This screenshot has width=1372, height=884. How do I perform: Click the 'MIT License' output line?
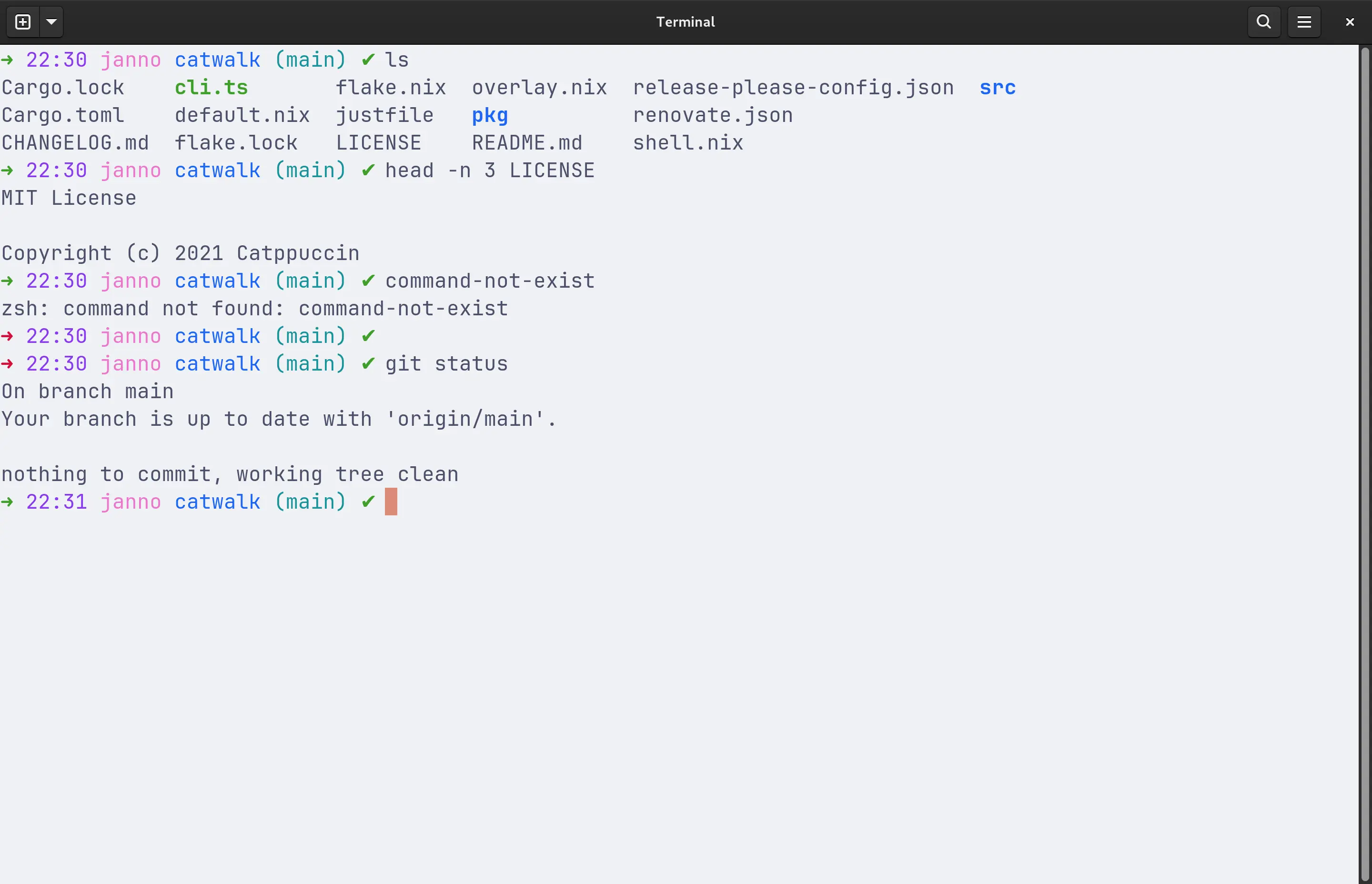click(69, 198)
